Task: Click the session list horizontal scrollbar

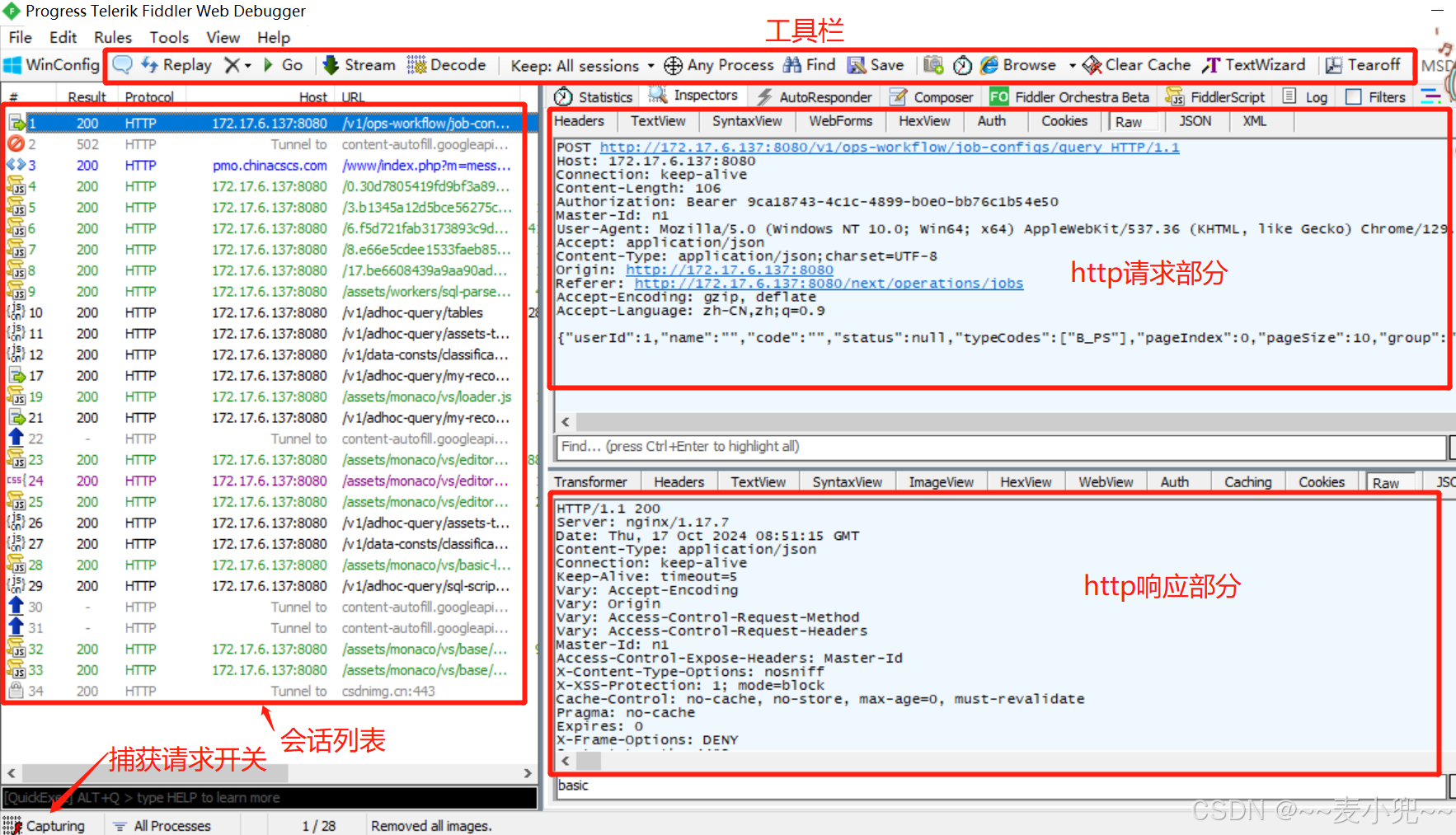Action: click(x=155, y=773)
